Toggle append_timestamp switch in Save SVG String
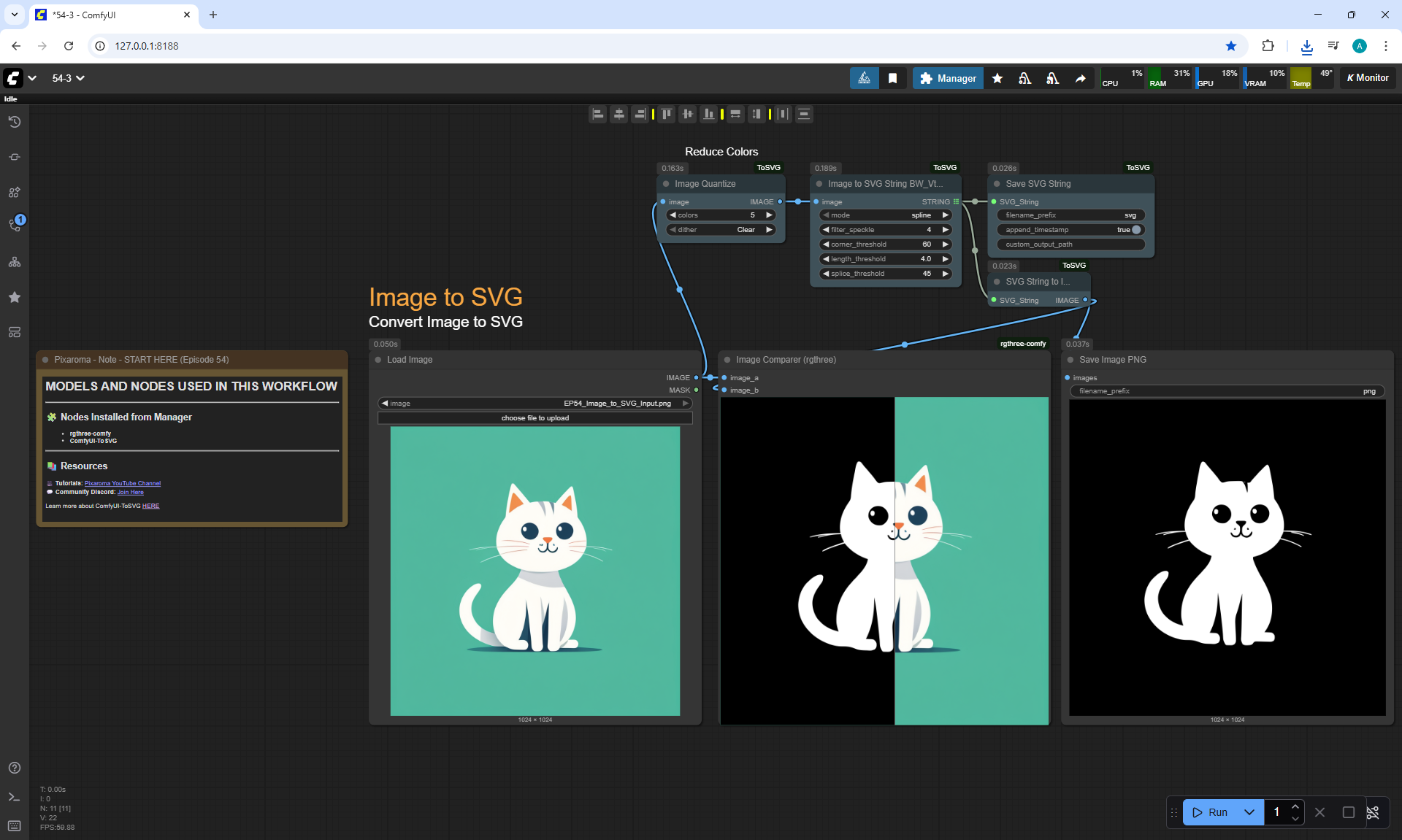This screenshot has width=1402, height=840. [x=1135, y=230]
